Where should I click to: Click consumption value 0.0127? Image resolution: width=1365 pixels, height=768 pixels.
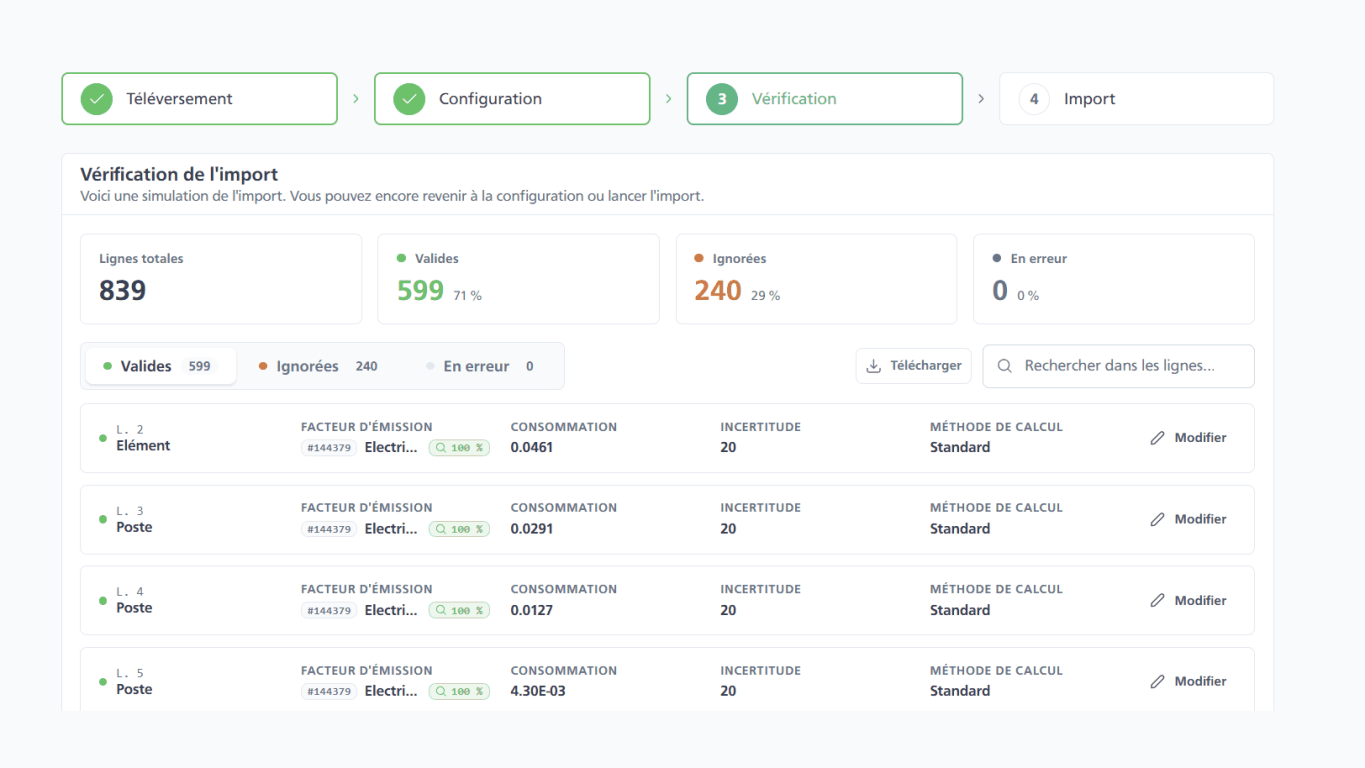click(x=532, y=610)
